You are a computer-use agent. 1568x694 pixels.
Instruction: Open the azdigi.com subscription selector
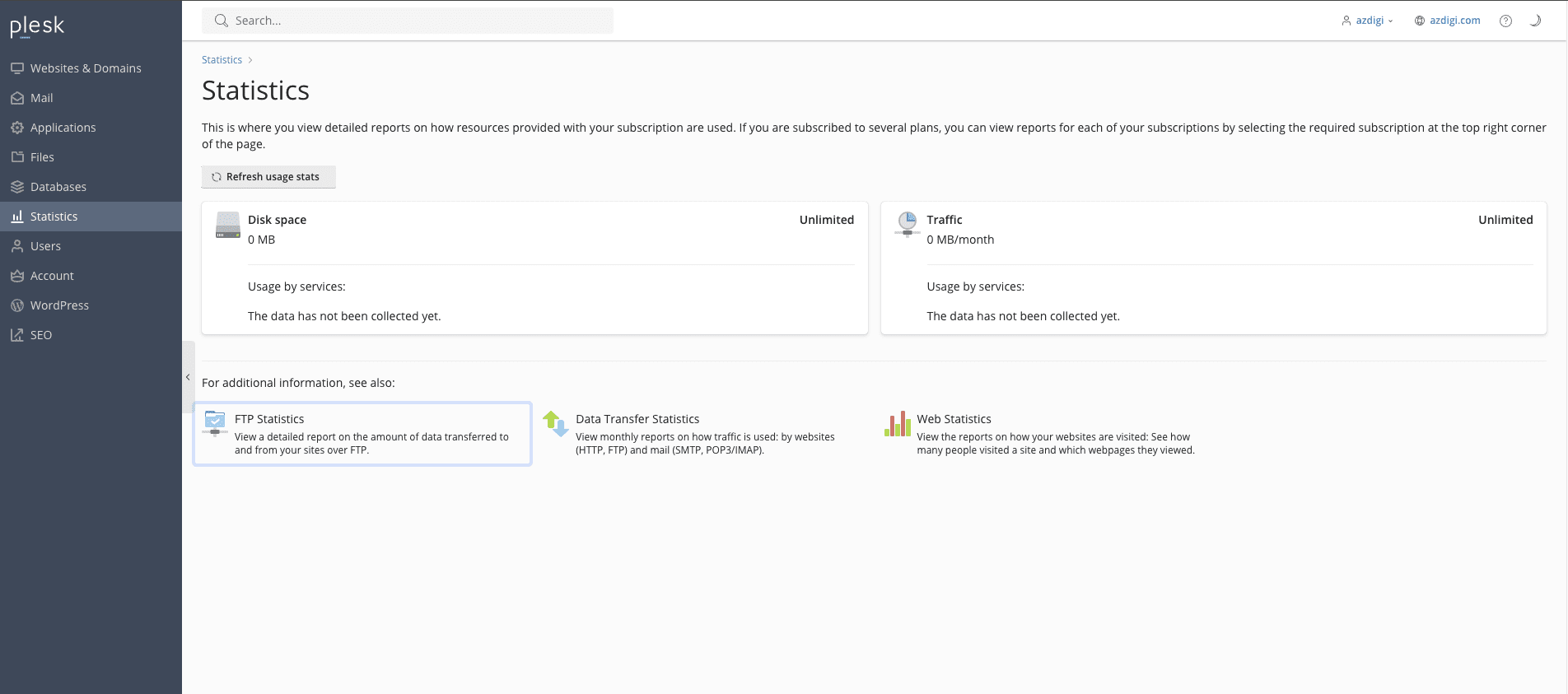pyautogui.click(x=1447, y=21)
